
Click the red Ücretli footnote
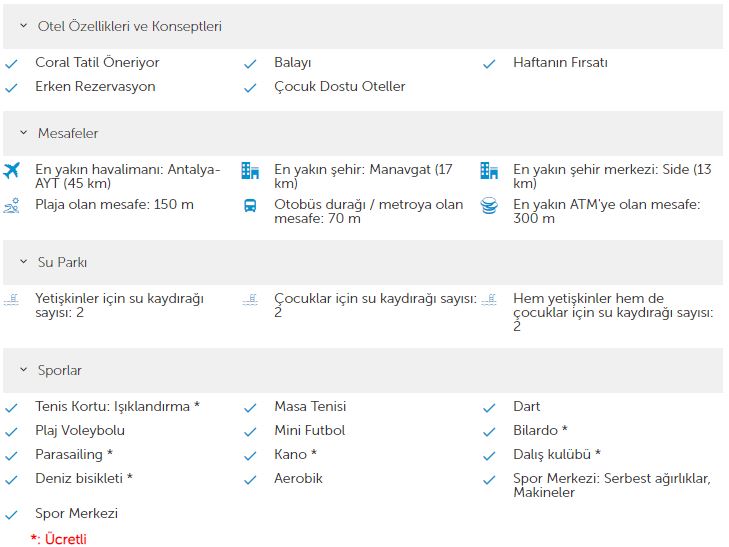(x=59, y=539)
